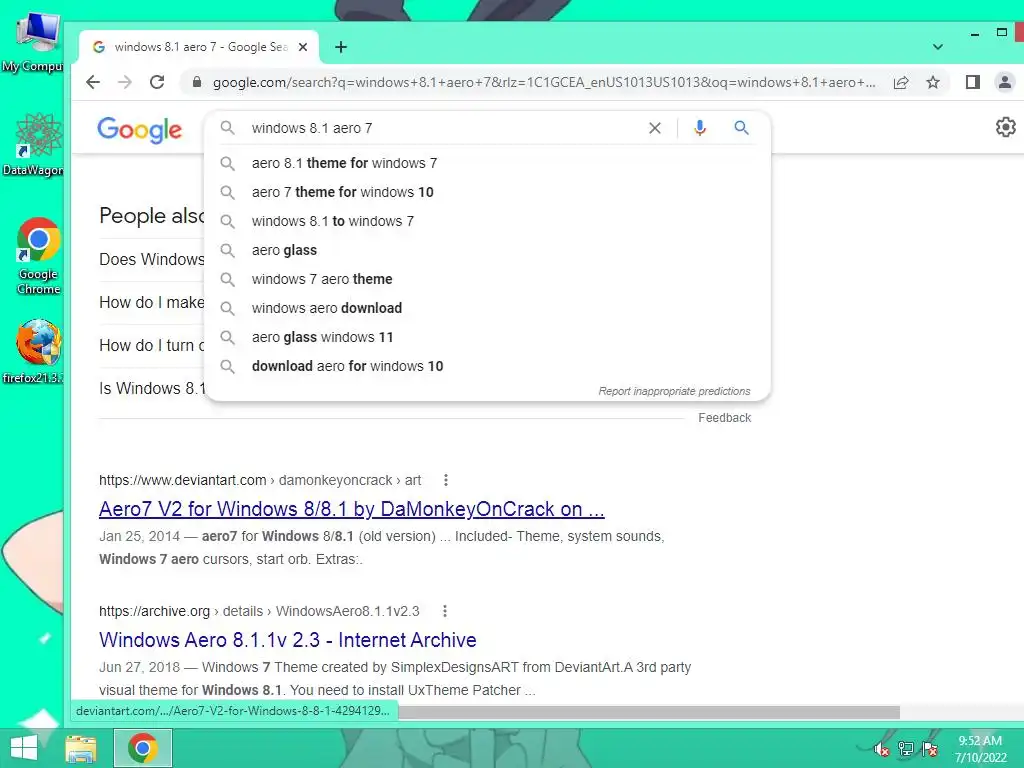Pick suggestion 'aero glass windows 11'
Screen dimensions: 1024x768
point(487,337)
